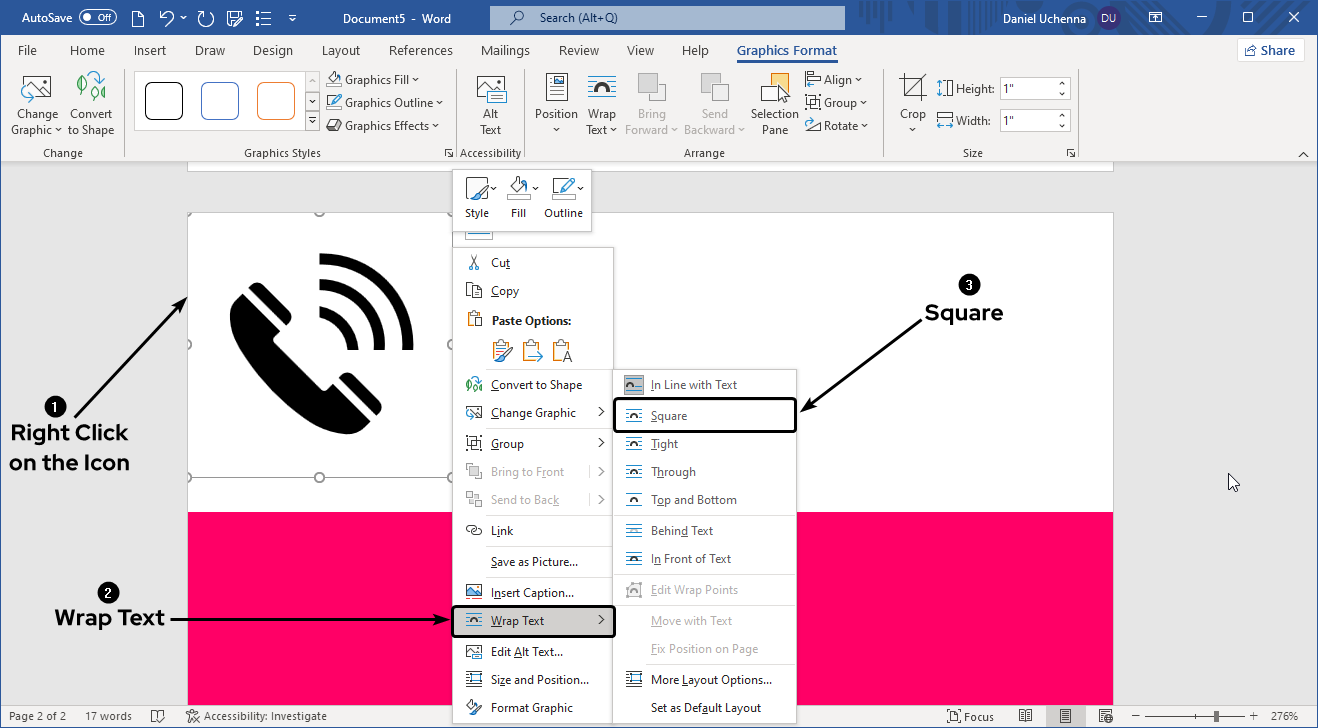Screen dimensions: 1318x728
Task: Choose the Square wrap option
Action: pos(669,416)
